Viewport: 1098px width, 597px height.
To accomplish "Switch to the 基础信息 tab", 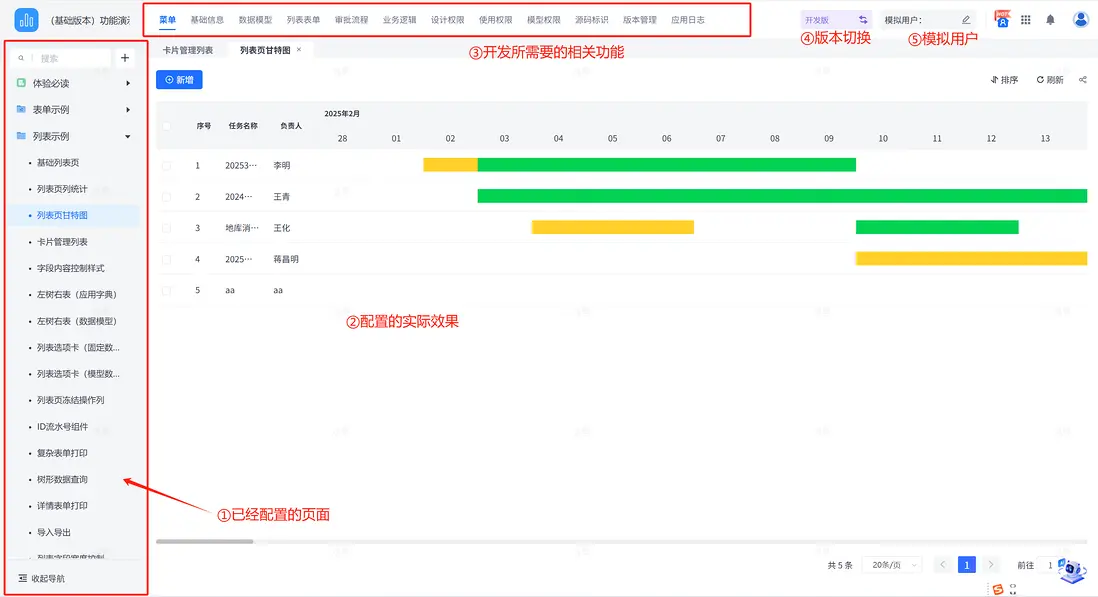I will click(x=207, y=20).
